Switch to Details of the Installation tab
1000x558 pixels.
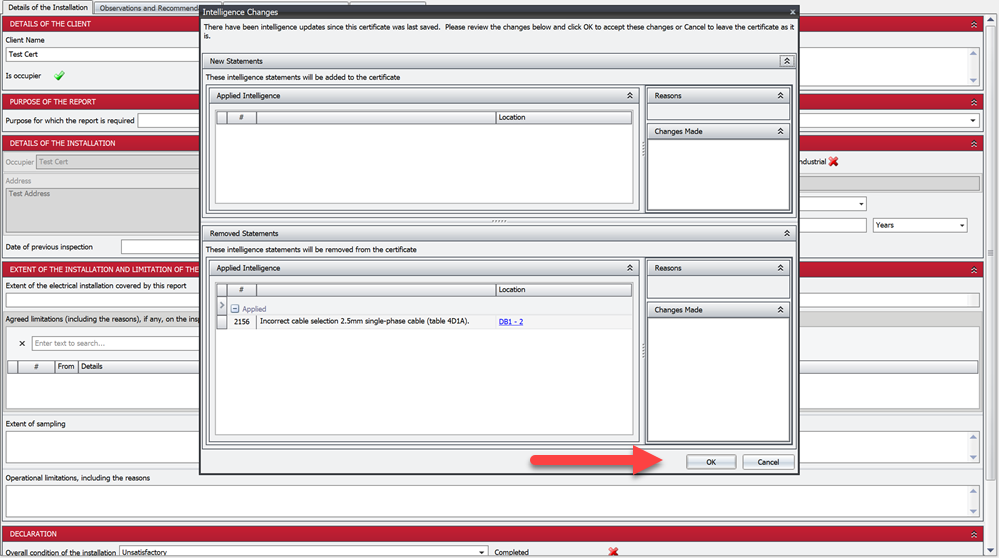(48, 8)
